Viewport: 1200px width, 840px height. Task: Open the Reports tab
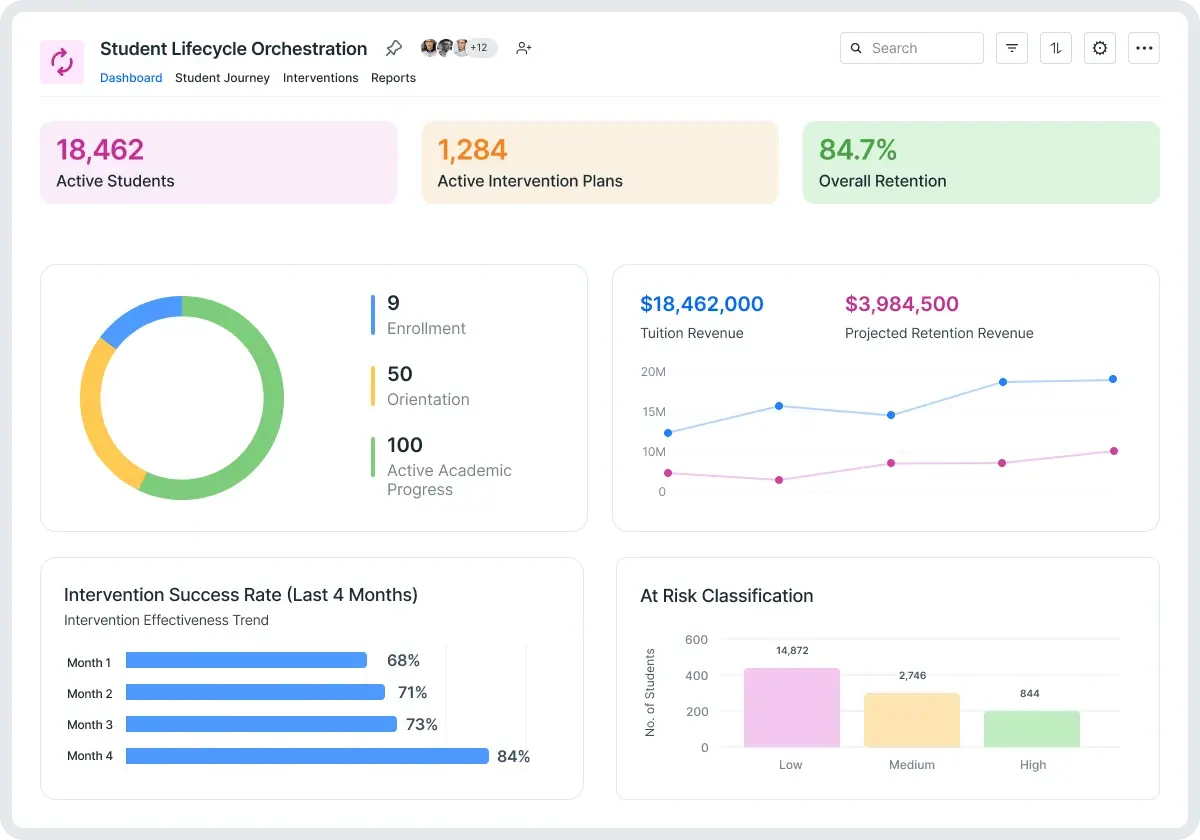(393, 78)
